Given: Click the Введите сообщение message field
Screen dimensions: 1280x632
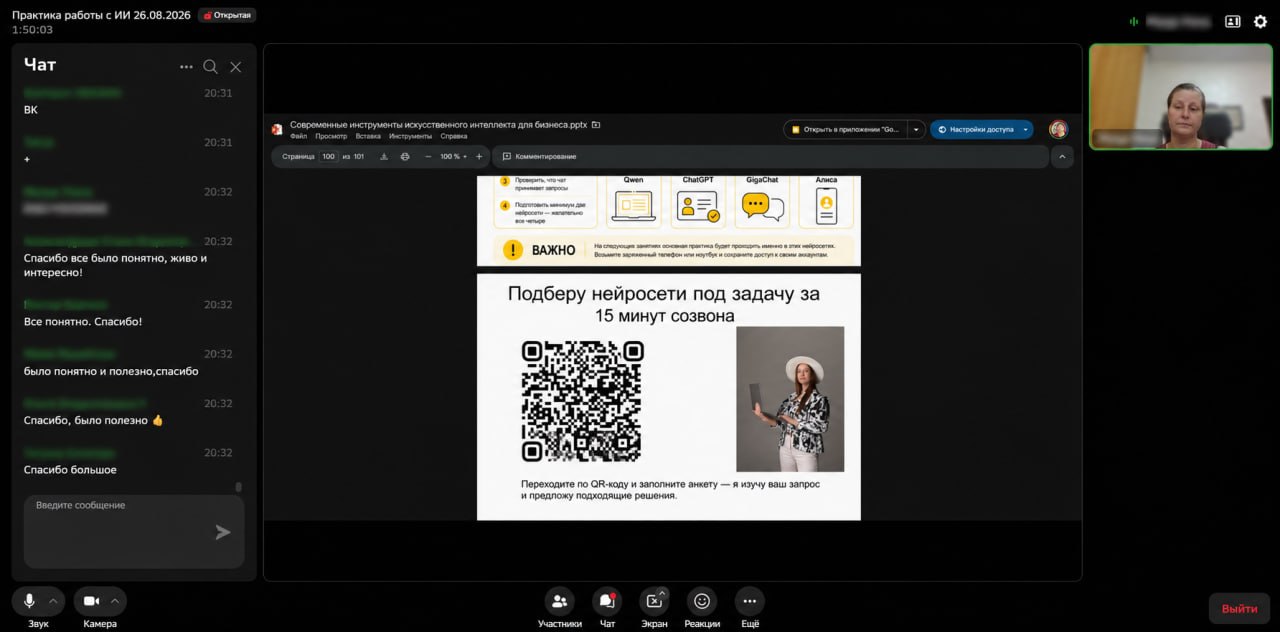Looking at the screenshot, I should tap(134, 532).
